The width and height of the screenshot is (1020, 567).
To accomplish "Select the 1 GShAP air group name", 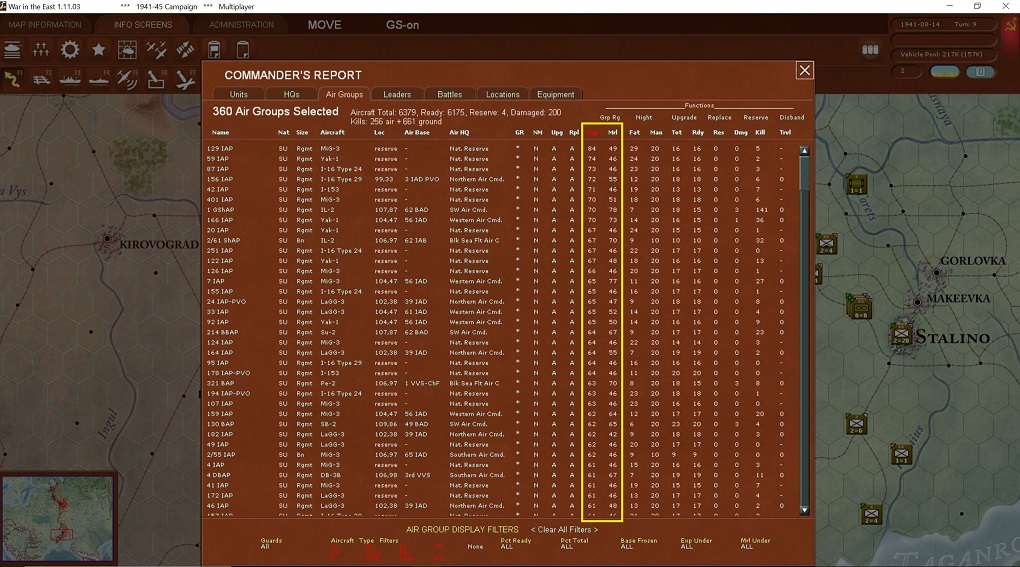I will 220,210.
